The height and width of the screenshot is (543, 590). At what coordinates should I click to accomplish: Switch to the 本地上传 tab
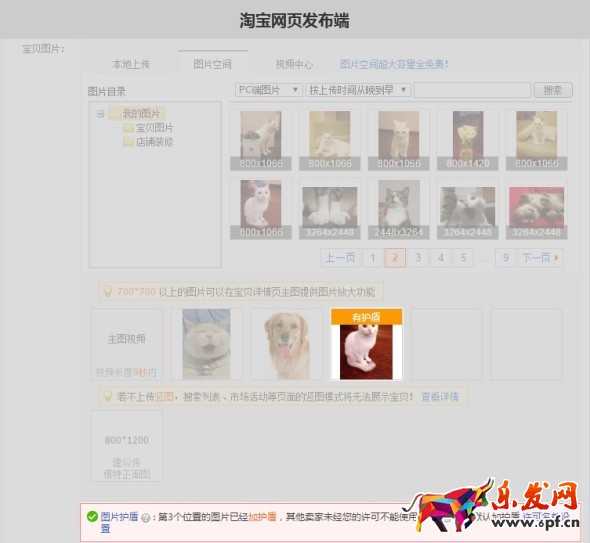(x=131, y=64)
